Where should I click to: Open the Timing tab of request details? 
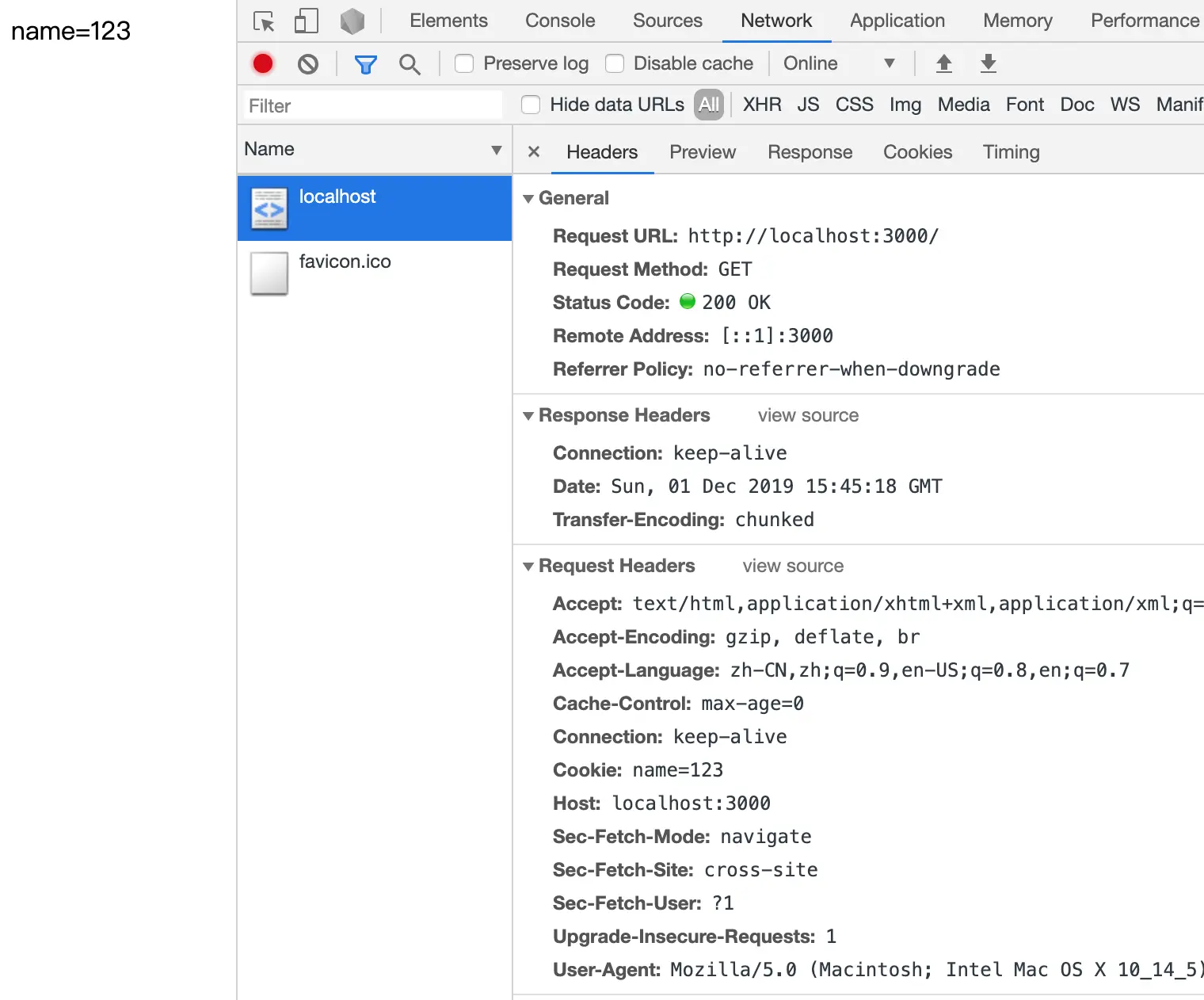pyautogui.click(x=1011, y=152)
